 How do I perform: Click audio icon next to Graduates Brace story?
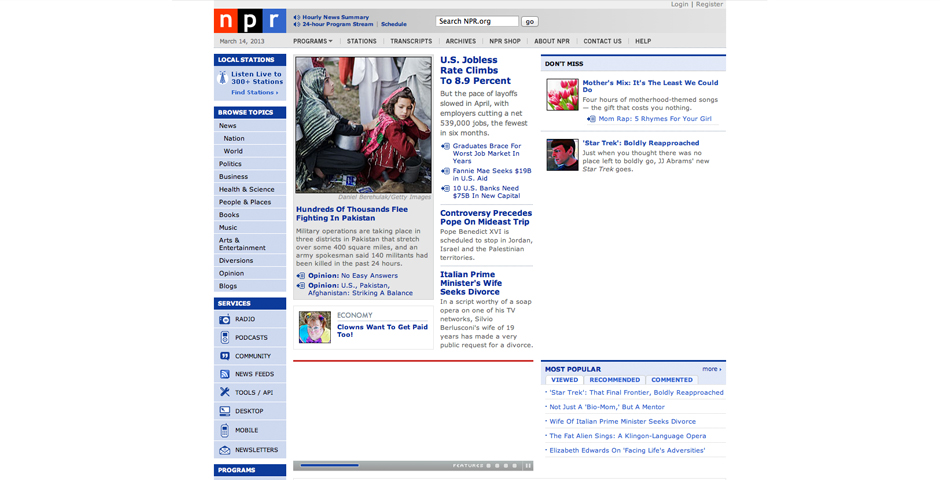click(x=445, y=146)
